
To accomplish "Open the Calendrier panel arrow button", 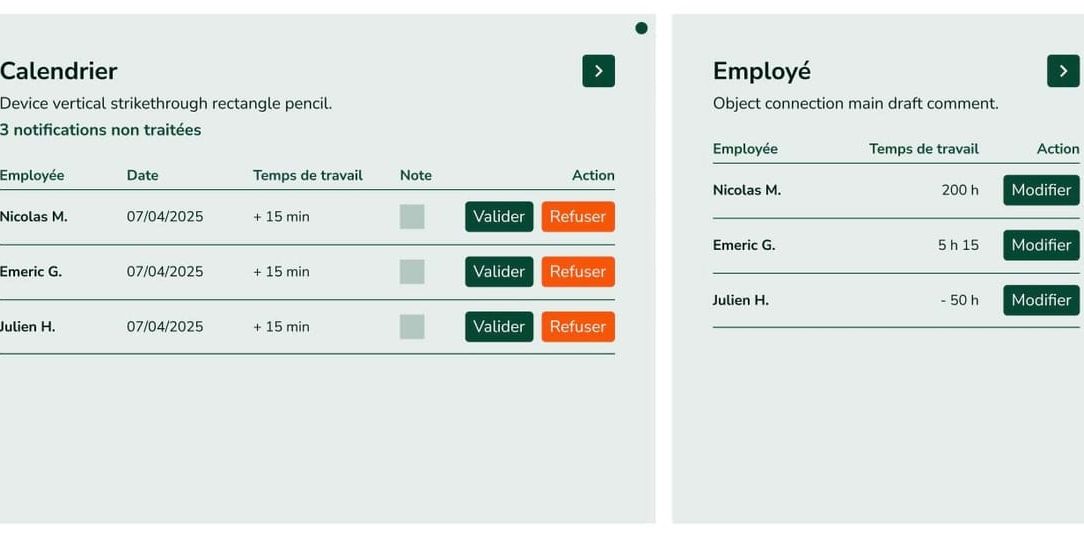I will tap(598, 71).
